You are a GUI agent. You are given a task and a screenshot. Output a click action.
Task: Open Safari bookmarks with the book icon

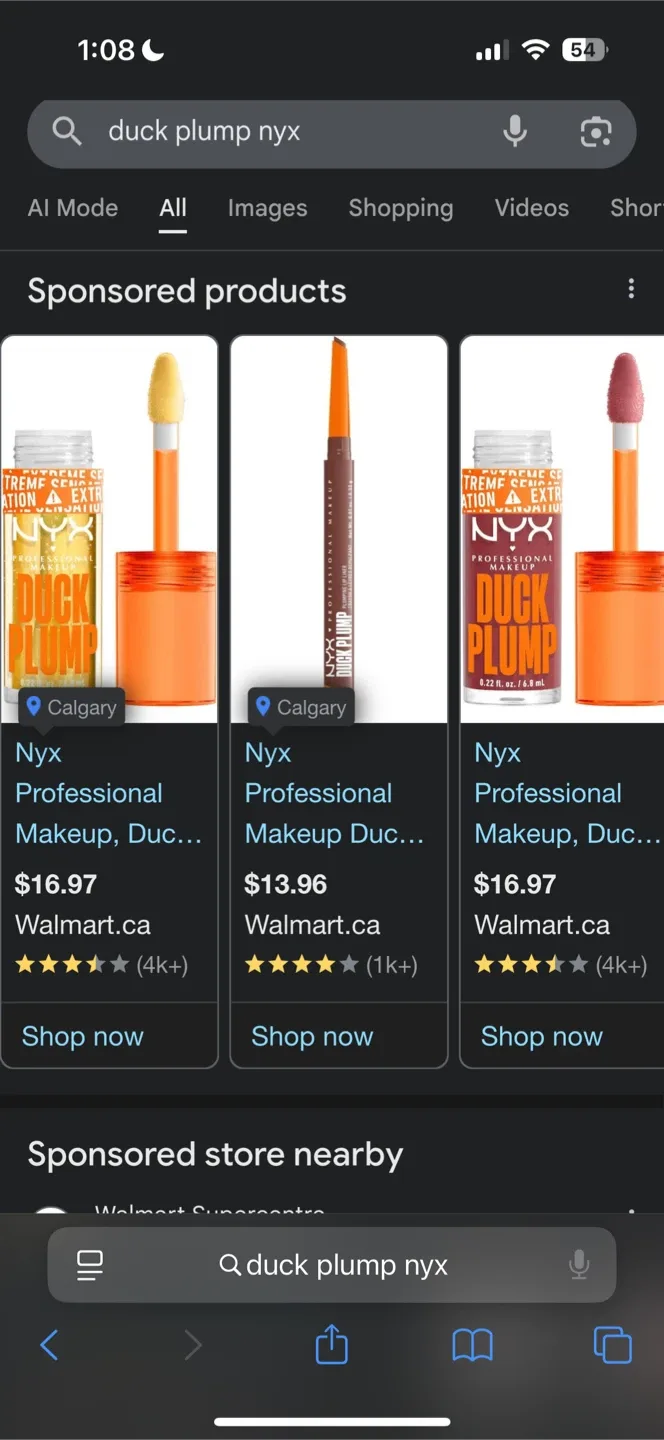click(x=473, y=1345)
